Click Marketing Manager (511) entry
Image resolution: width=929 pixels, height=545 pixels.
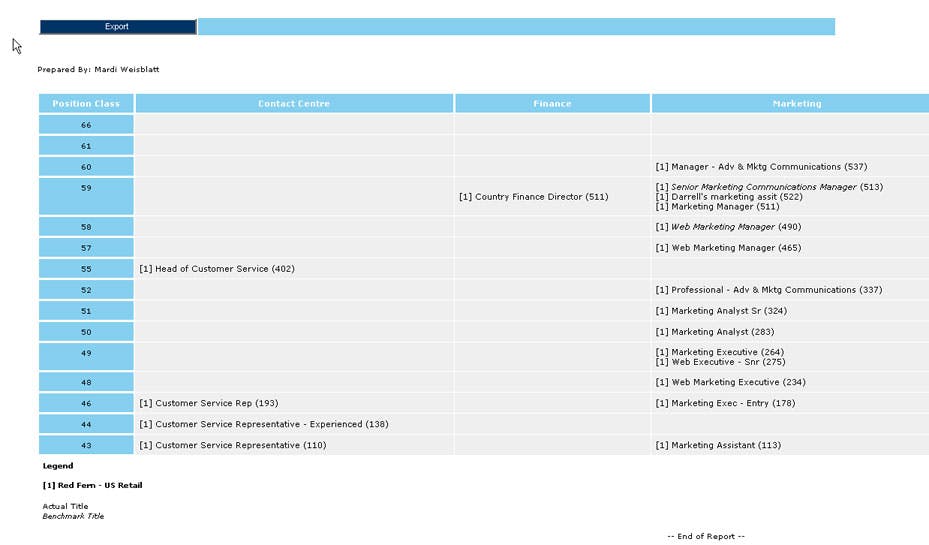point(717,207)
